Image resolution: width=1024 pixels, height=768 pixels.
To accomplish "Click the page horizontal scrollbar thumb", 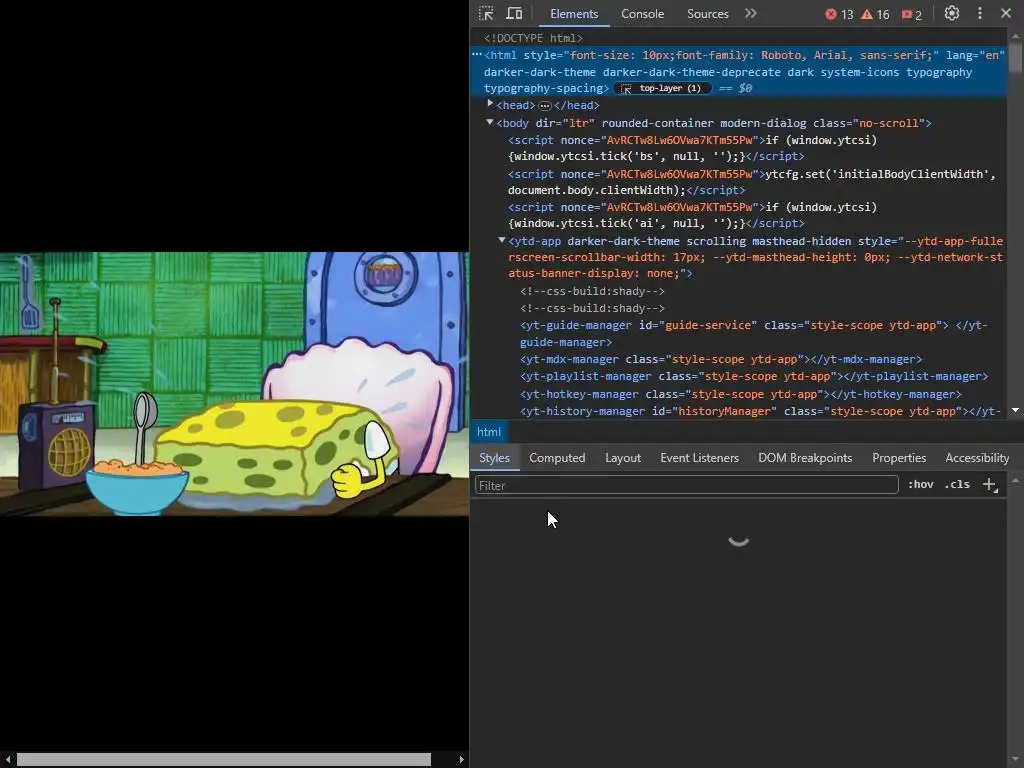I will click(223, 760).
